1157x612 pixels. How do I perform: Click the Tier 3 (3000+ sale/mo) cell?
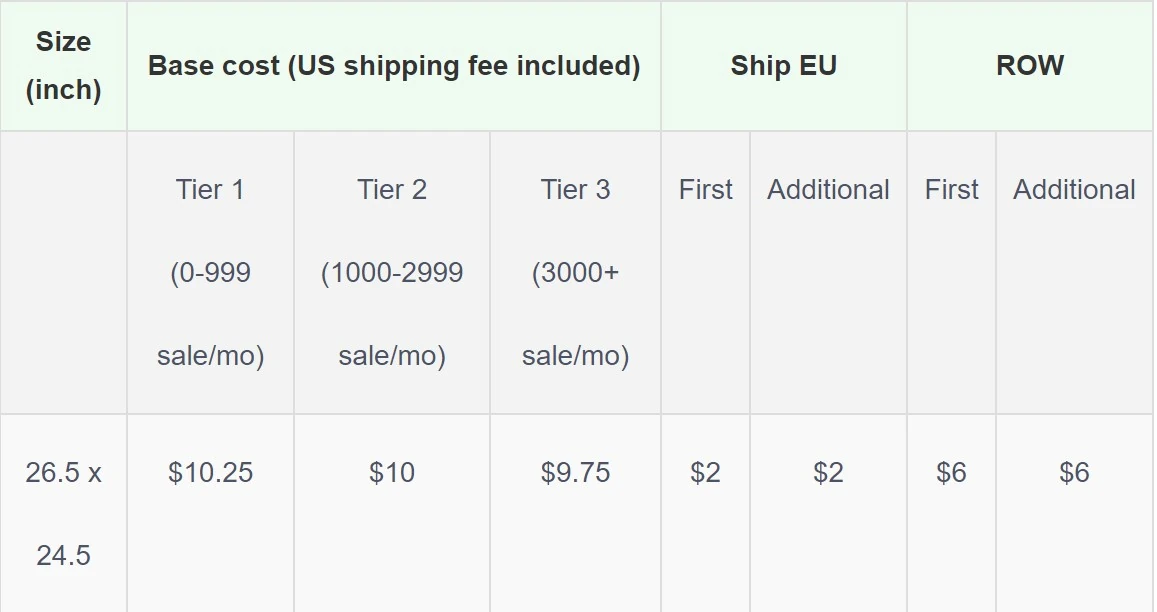point(575,272)
